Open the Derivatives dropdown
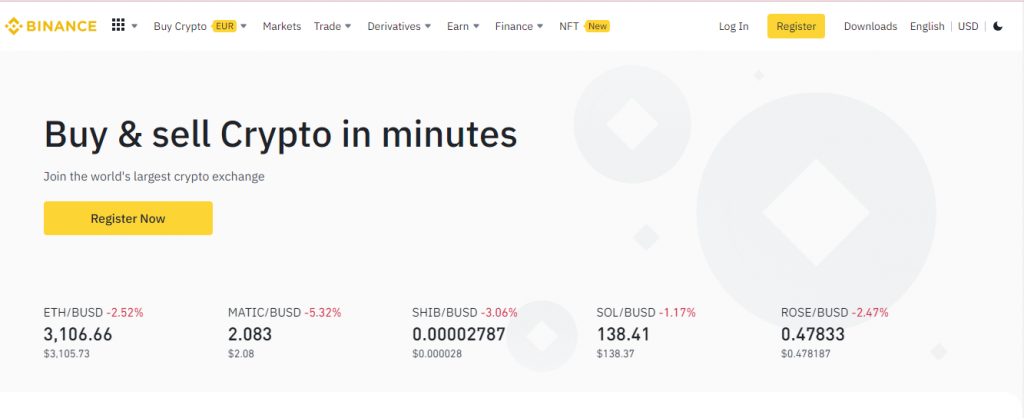 (x=399, y=26)
